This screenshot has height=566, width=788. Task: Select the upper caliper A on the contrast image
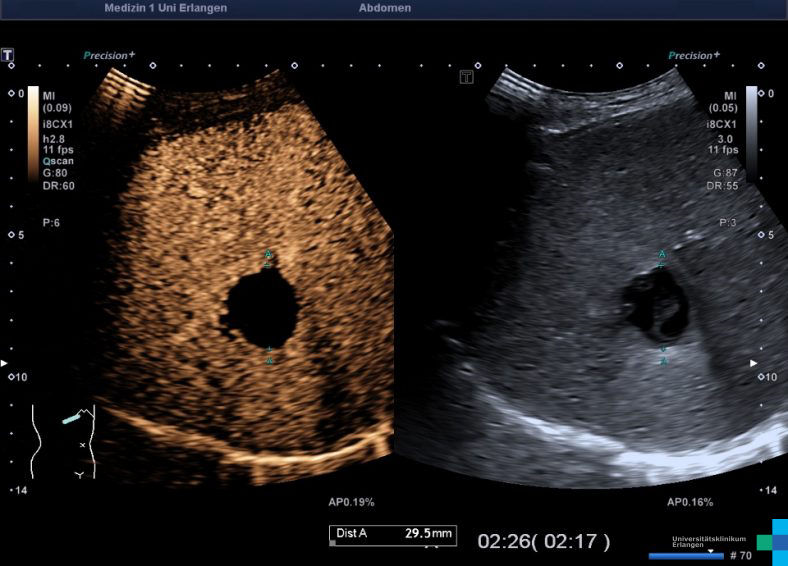pos(268,258)
